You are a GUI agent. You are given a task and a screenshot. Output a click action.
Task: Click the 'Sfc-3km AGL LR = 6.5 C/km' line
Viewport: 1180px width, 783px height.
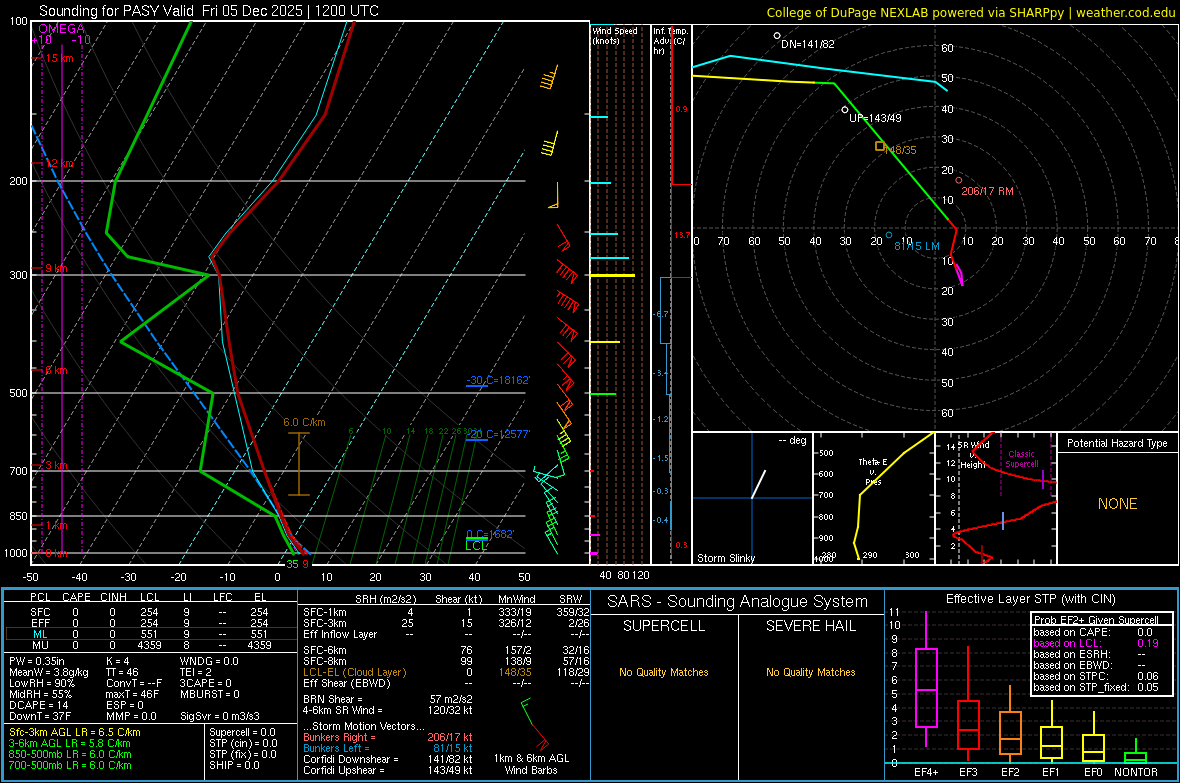(x=75, y=732)
